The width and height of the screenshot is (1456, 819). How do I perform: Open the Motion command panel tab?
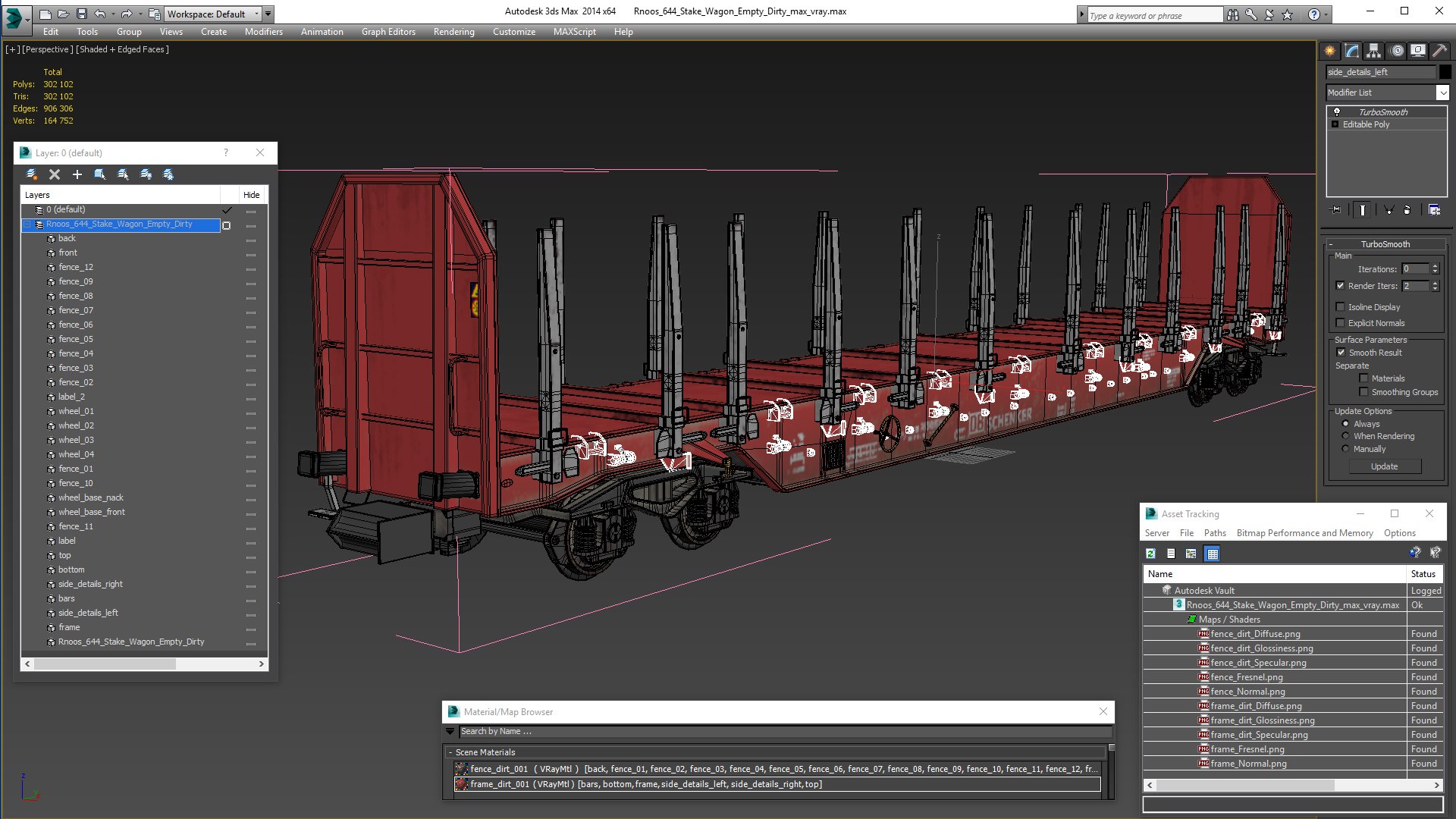(x=1396, y=51)
